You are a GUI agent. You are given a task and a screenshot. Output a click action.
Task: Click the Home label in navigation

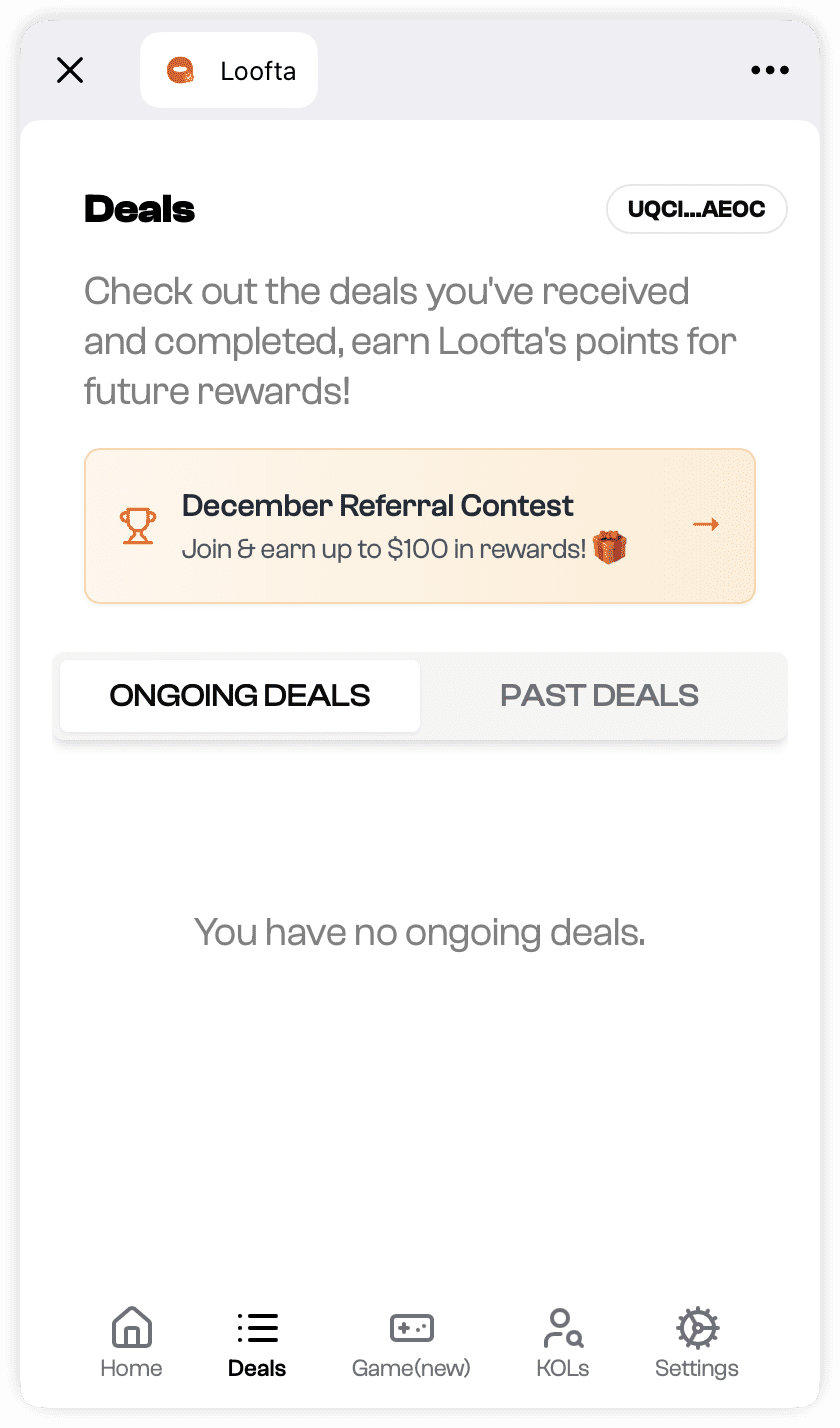(131, 1368)
